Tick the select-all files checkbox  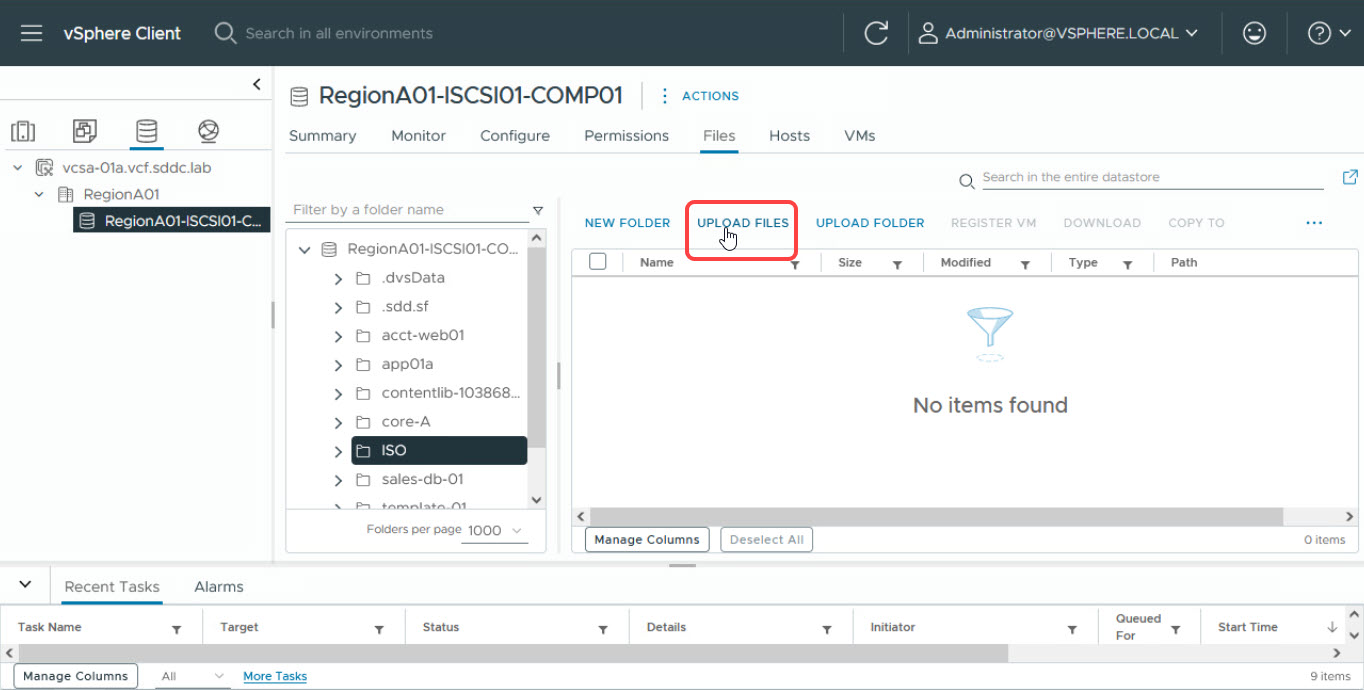(598, 262)
